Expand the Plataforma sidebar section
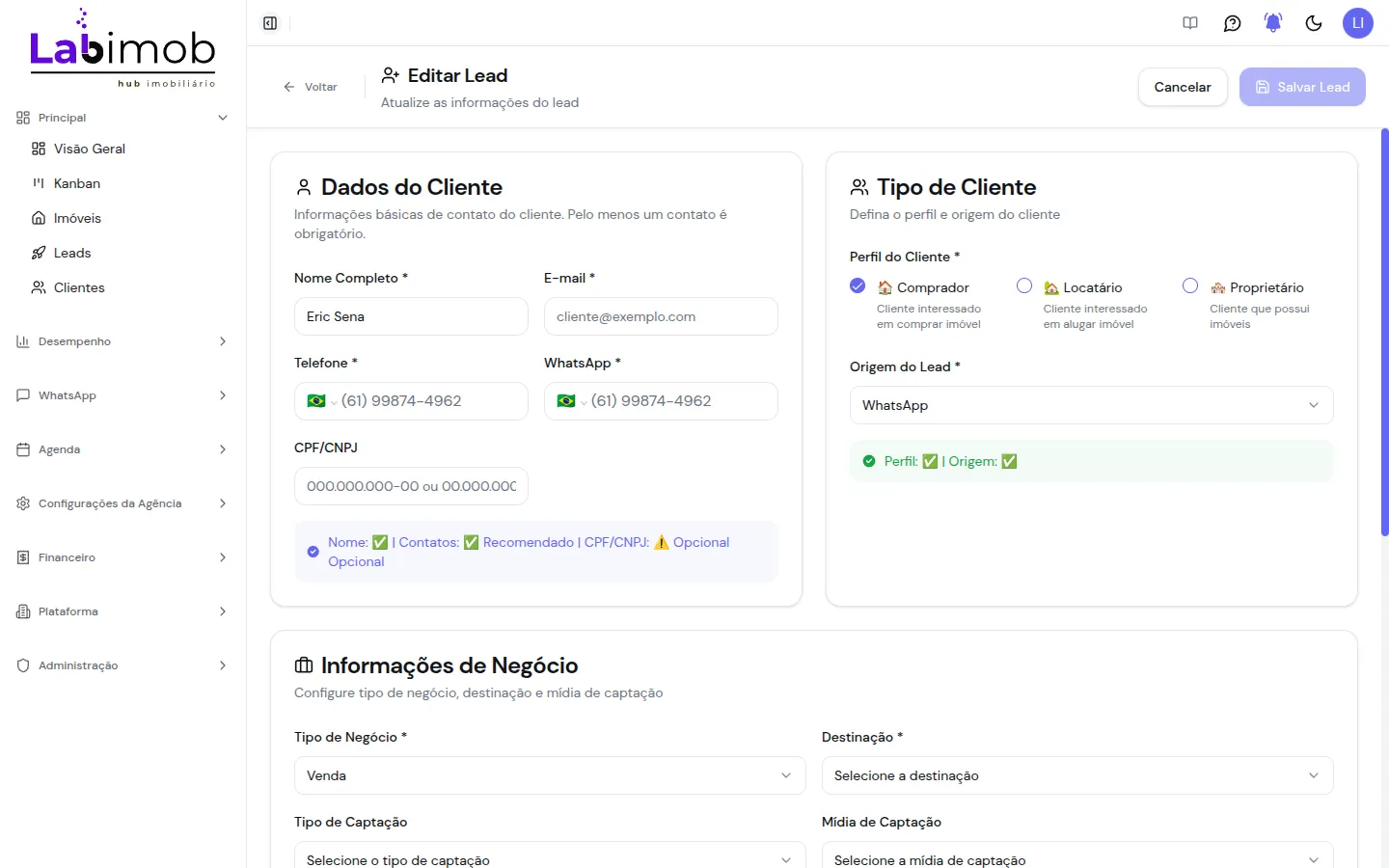Viewport: 1389px width, 868px height. (x=223, y=611)
